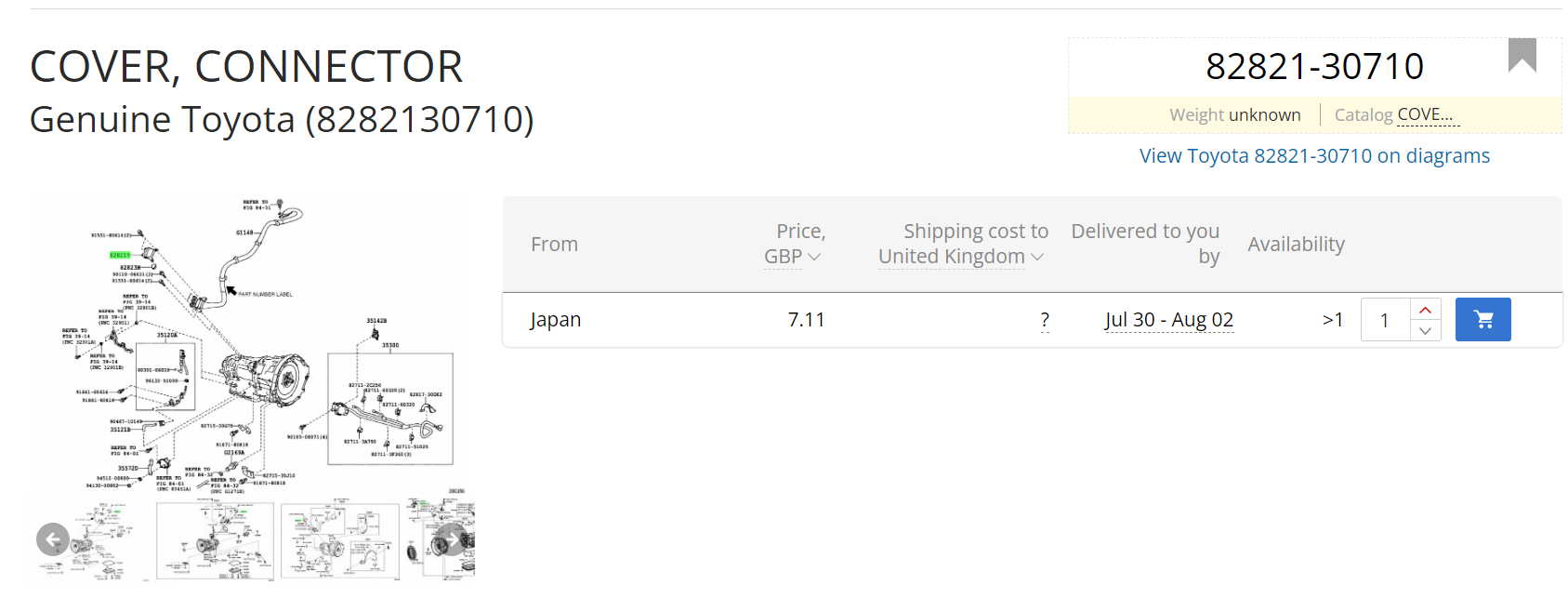Increase quantity with the up arrow
Image resolution: width=1568 pixels, height=598 pixels.
point(1425,310)
